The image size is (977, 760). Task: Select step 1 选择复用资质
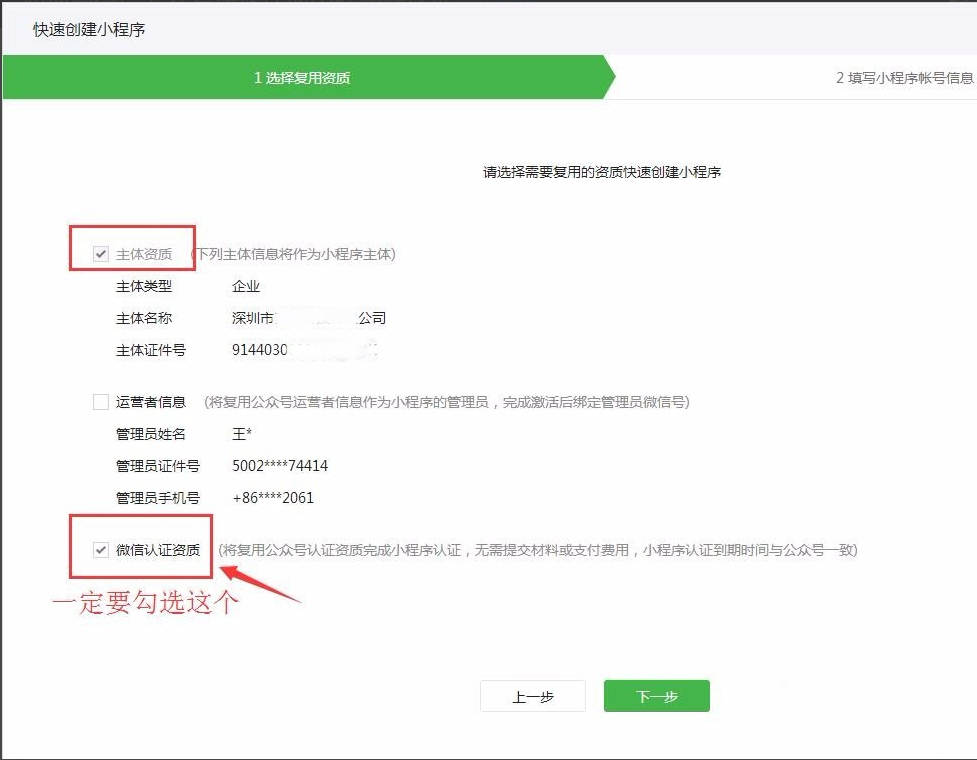301,78
